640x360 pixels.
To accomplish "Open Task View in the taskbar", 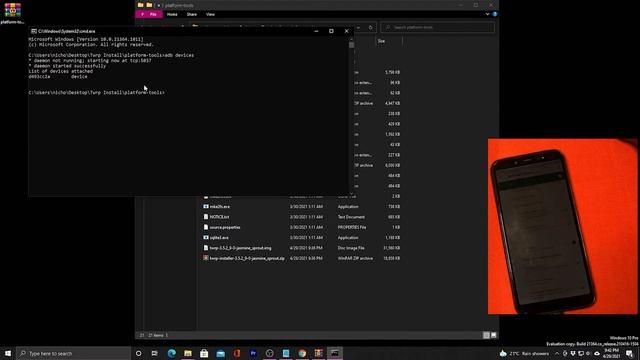I will pyautogui.click(x=155, y=353).
